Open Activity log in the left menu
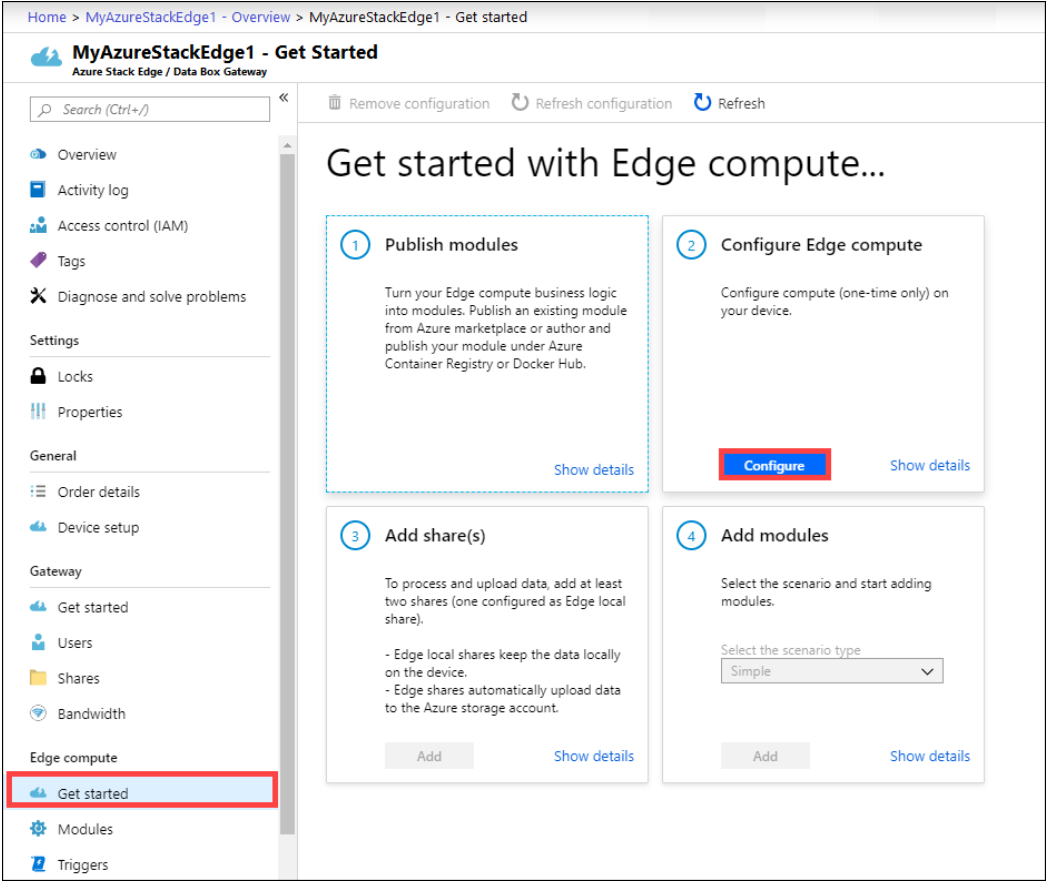This screenshot has height=884, width=1049. pyautogui.click(x=92, y=190)
